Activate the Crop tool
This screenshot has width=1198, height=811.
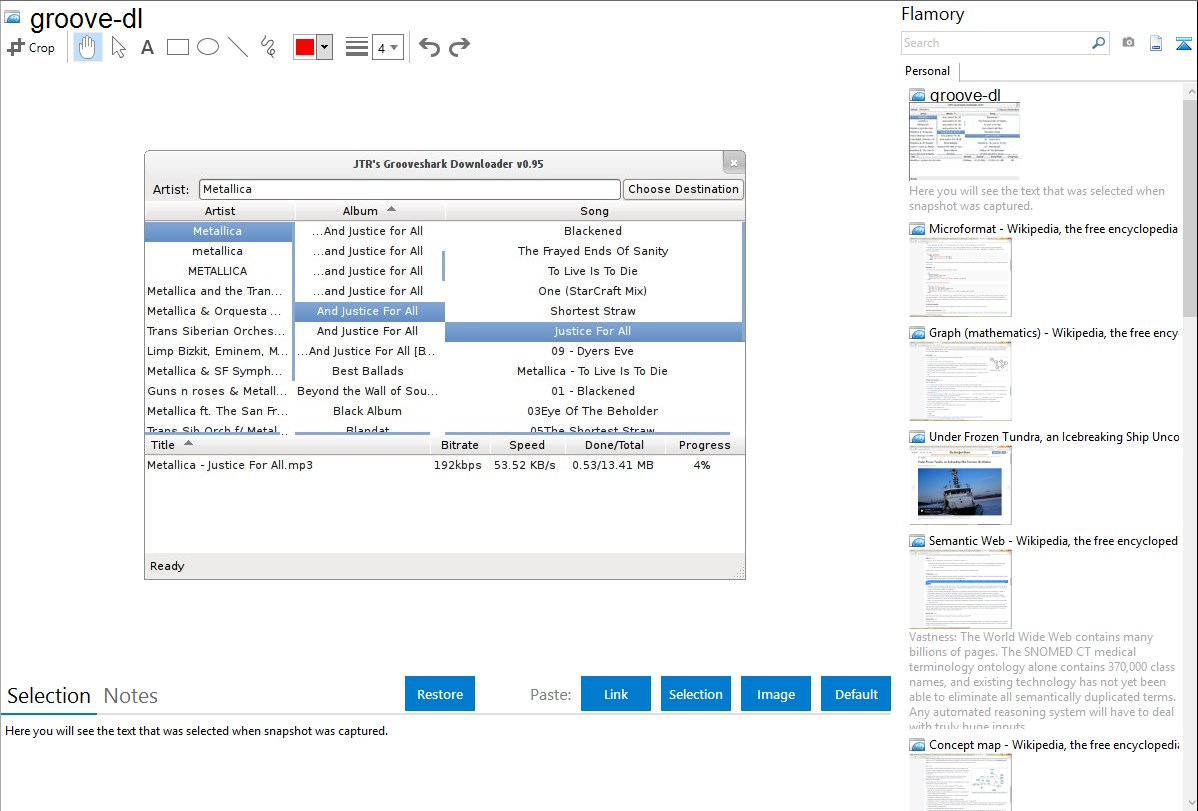31,47
